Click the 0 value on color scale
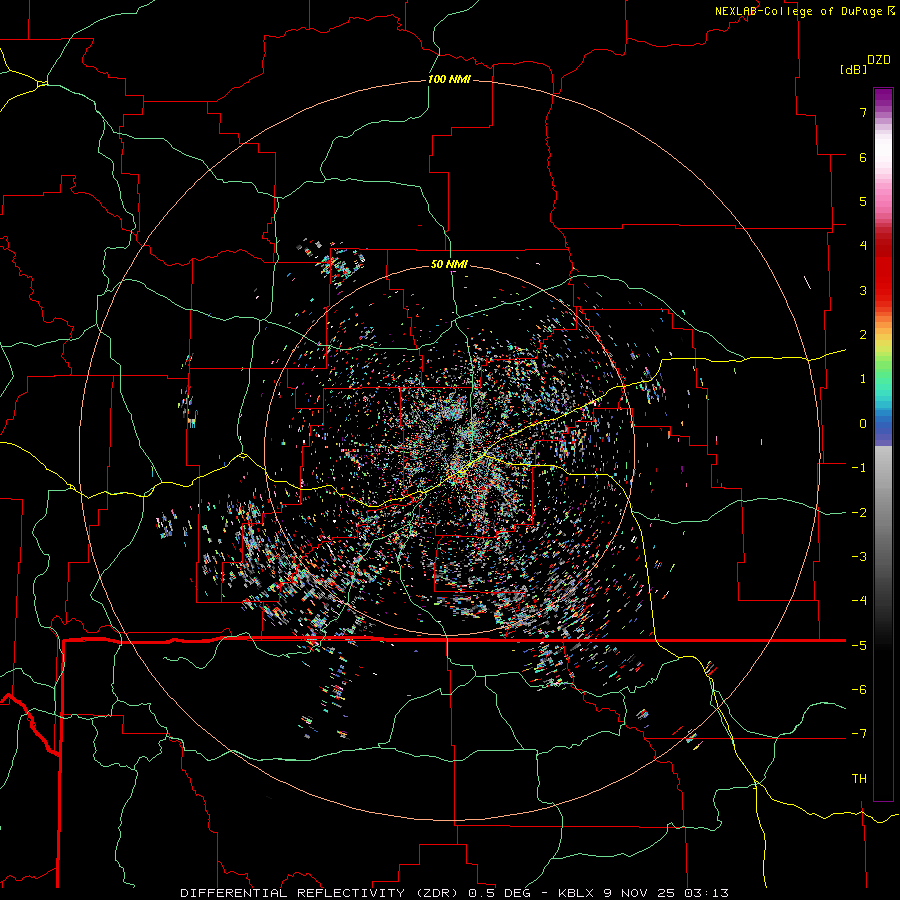Screen dimensions: 900x900 (863, 424)
